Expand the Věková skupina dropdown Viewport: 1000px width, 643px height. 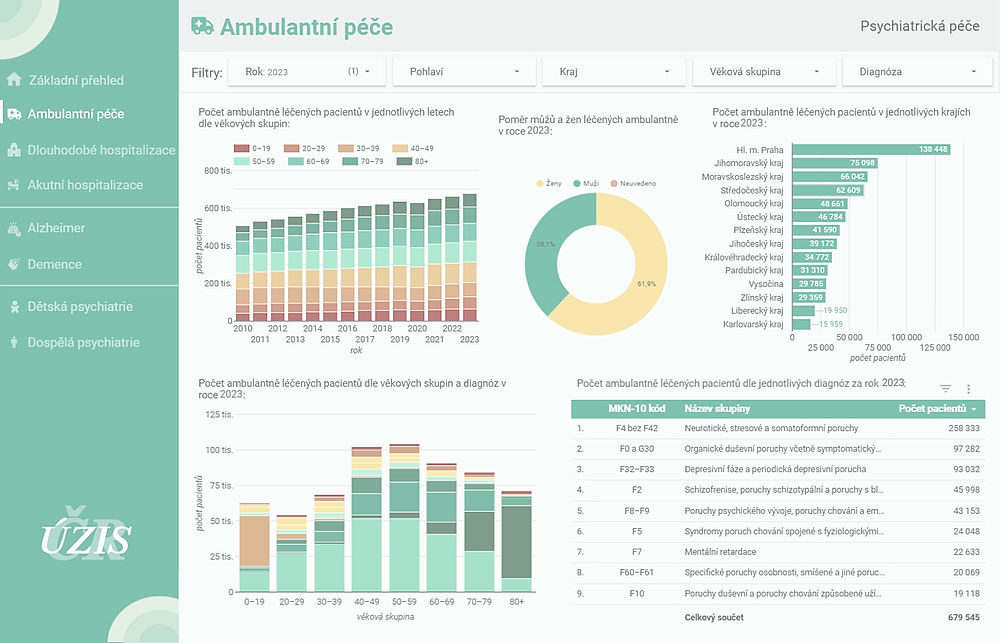click(764, 71)
